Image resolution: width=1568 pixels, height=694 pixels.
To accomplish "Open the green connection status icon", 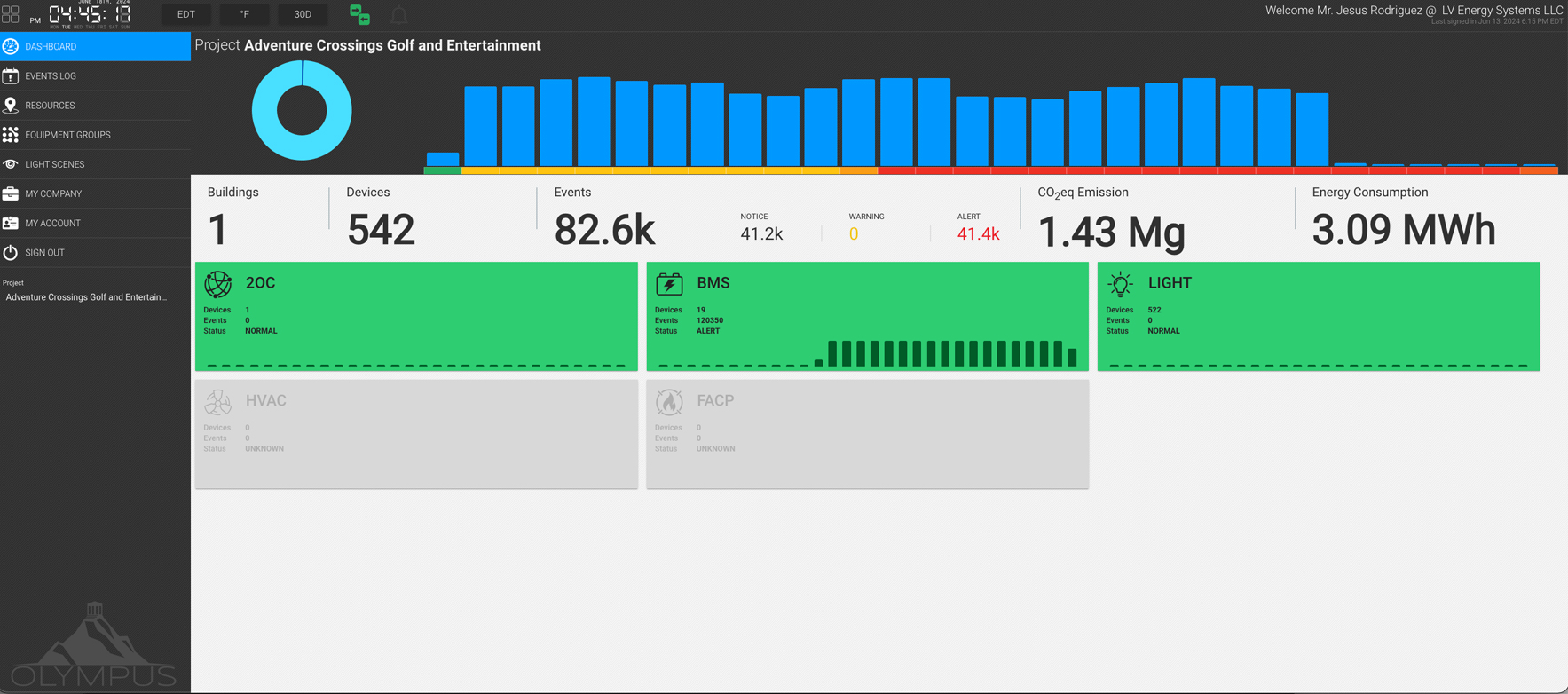I will point(359,14).
